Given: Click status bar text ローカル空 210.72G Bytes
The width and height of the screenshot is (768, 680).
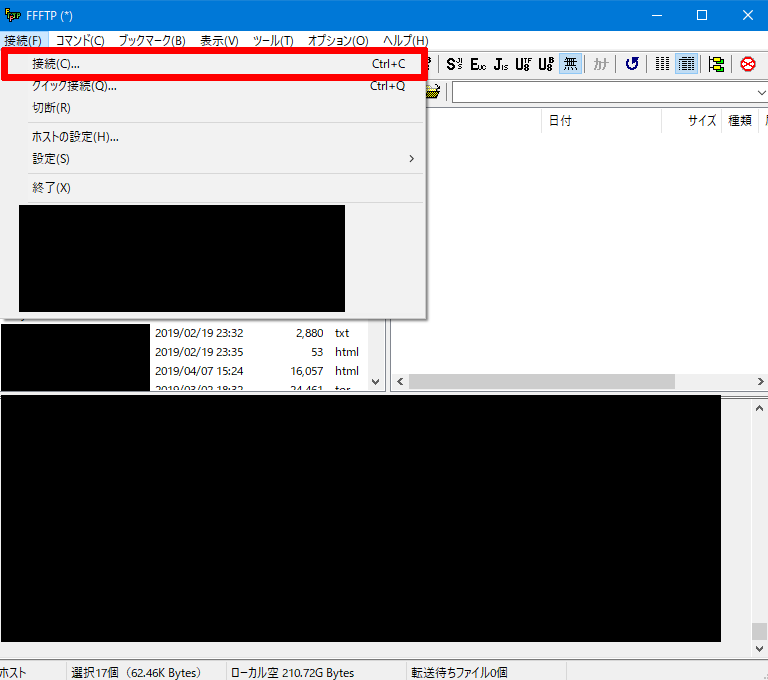Looking at the screenshot, I should tap(292, 673).
